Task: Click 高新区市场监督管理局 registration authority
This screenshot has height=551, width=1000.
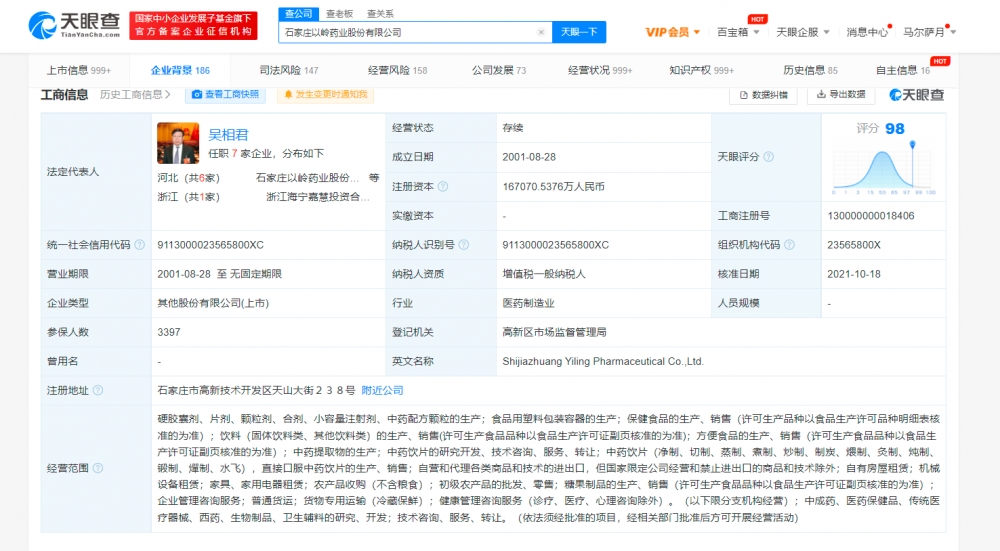Action: pyautogui.click(x=554, y=332)
